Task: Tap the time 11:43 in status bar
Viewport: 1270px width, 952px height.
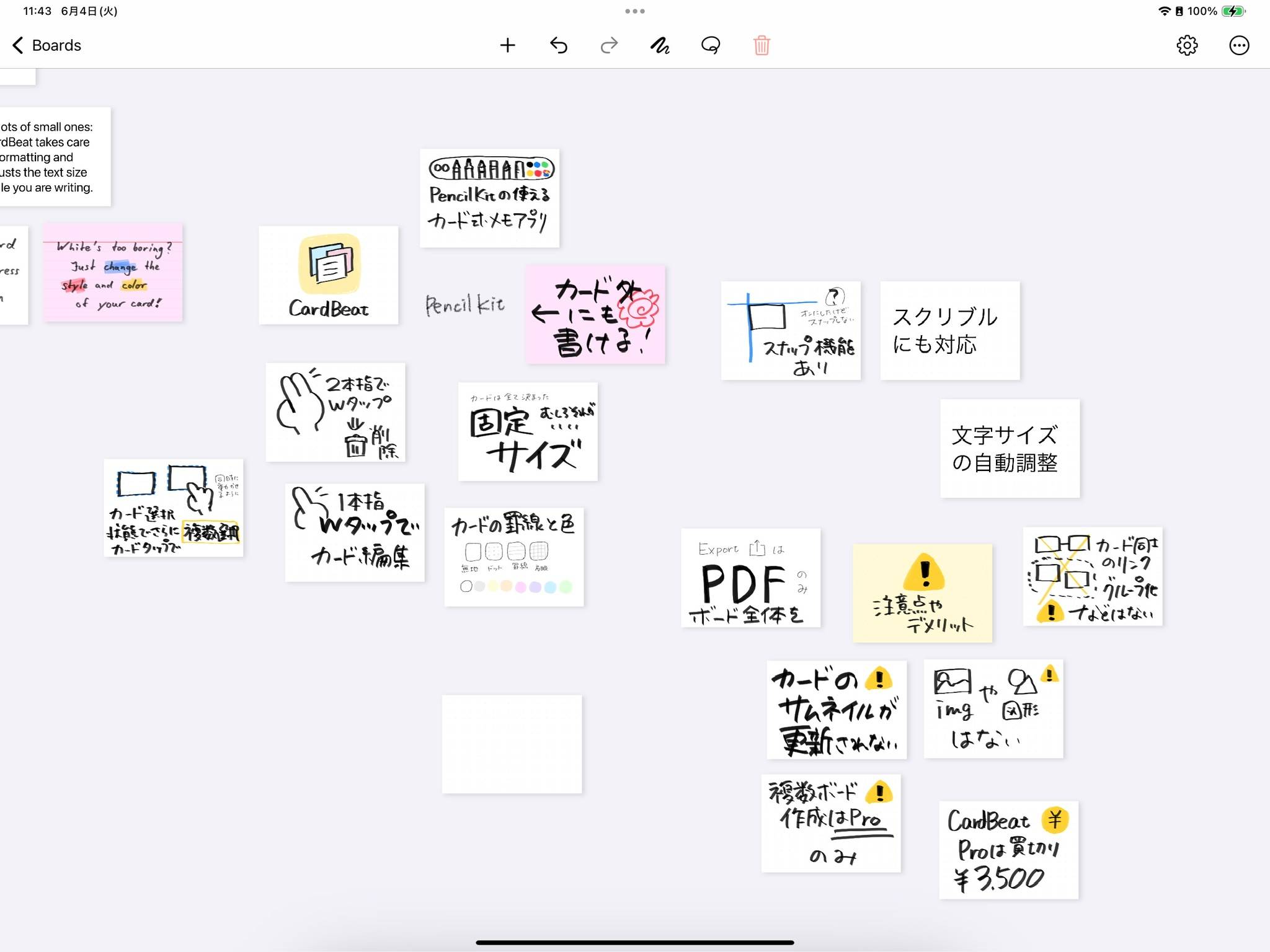Action: (x=37, y=11)
